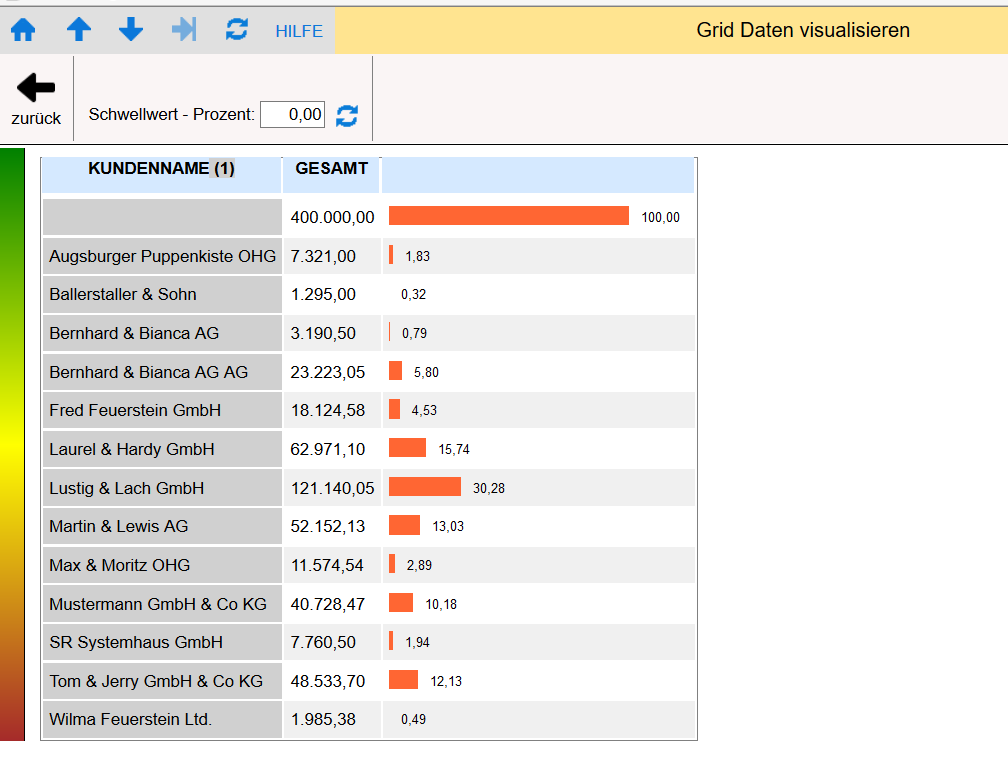Click the Tom & Jerry GmbH & Co KG row
This screenshot has height=758, width=1008.
coord(156,681)
